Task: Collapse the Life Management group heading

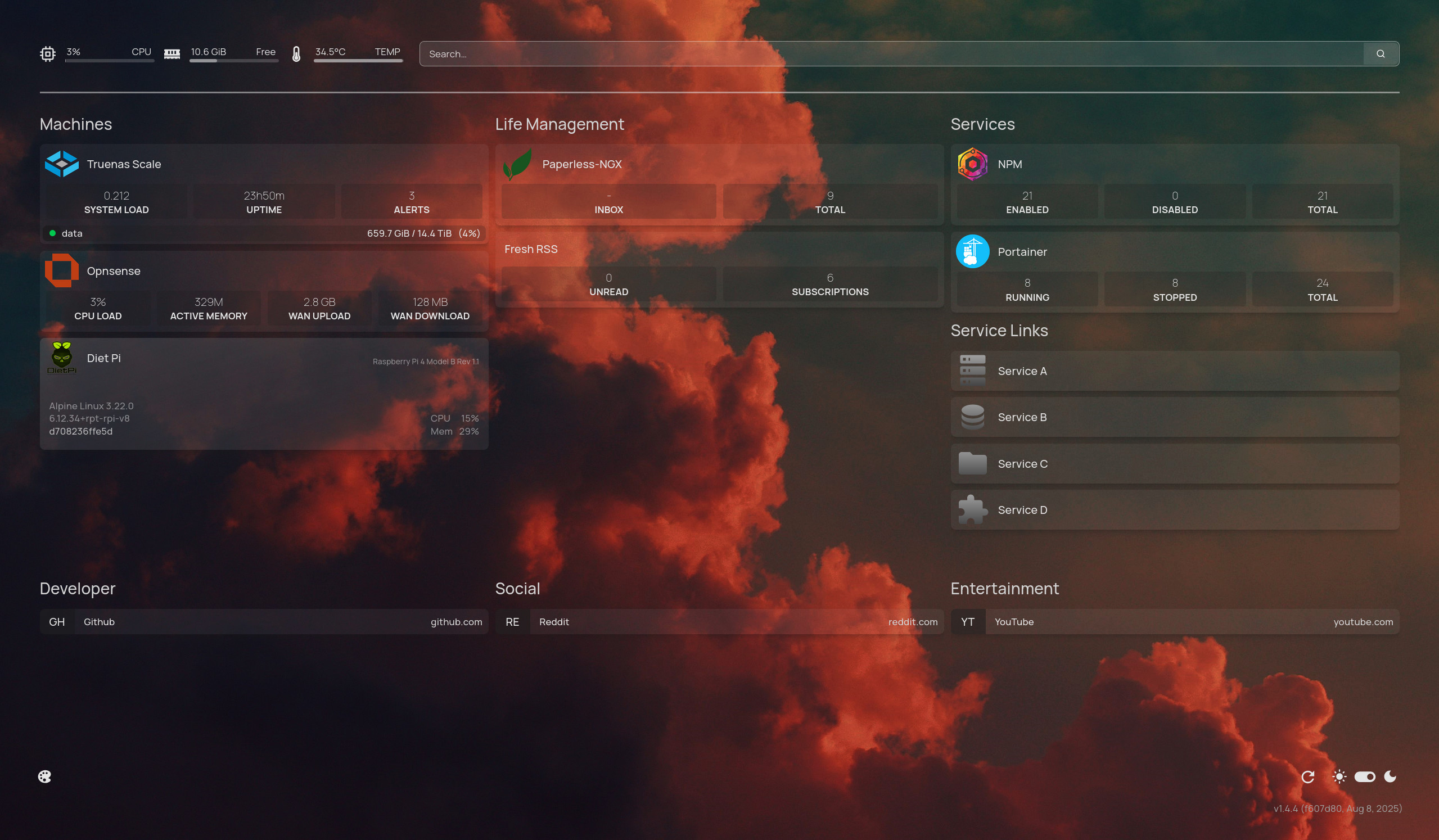Action: [x=559, y=124]
